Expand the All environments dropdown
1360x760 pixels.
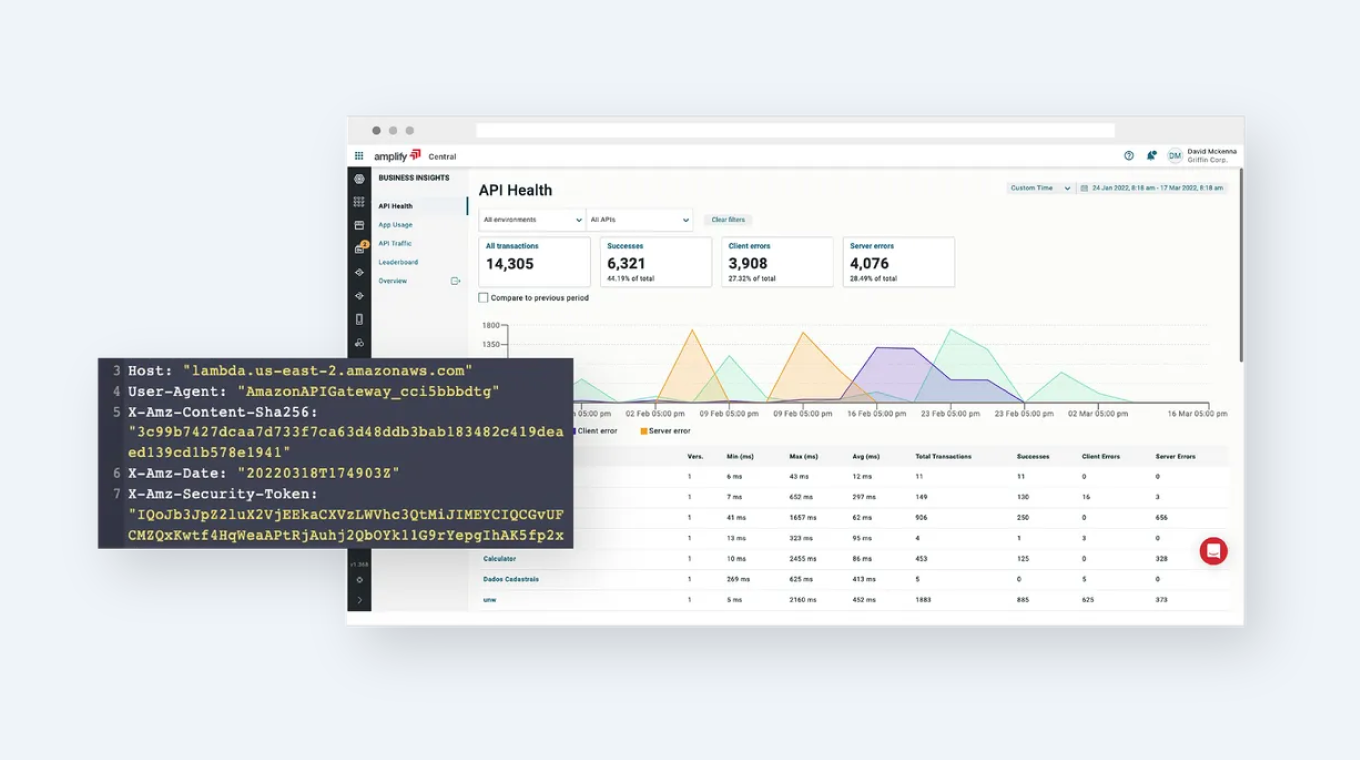click(x=532, y=220)
